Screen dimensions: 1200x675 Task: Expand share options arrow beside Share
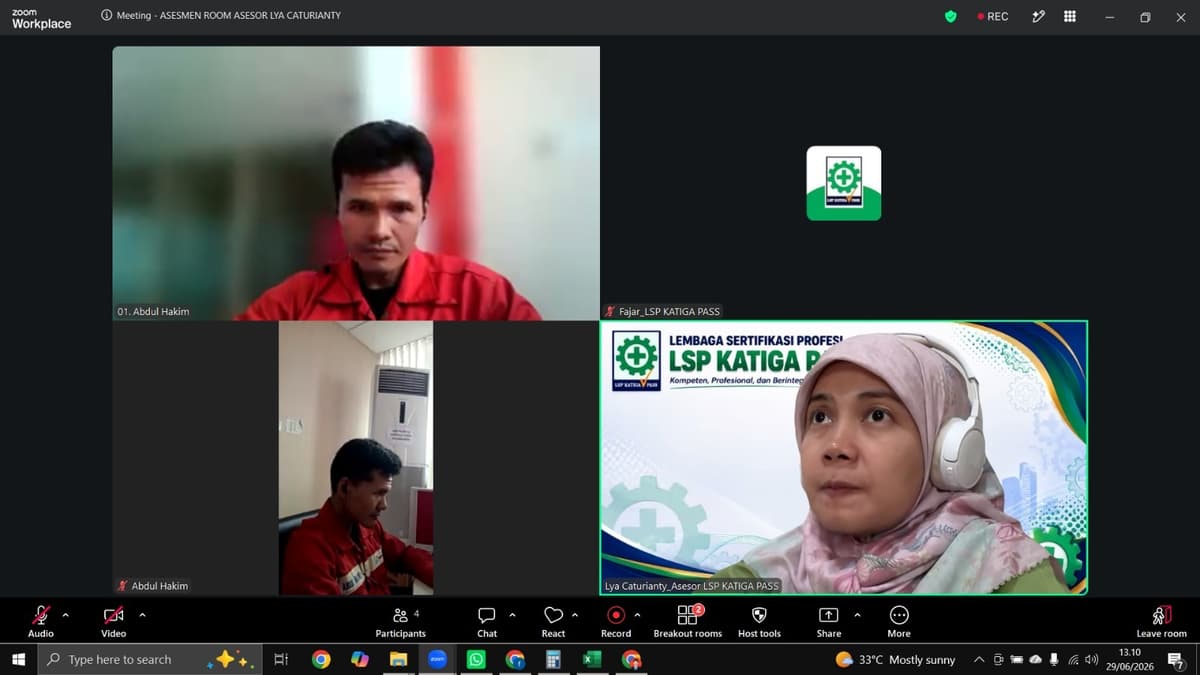click(x=857, y=615)
